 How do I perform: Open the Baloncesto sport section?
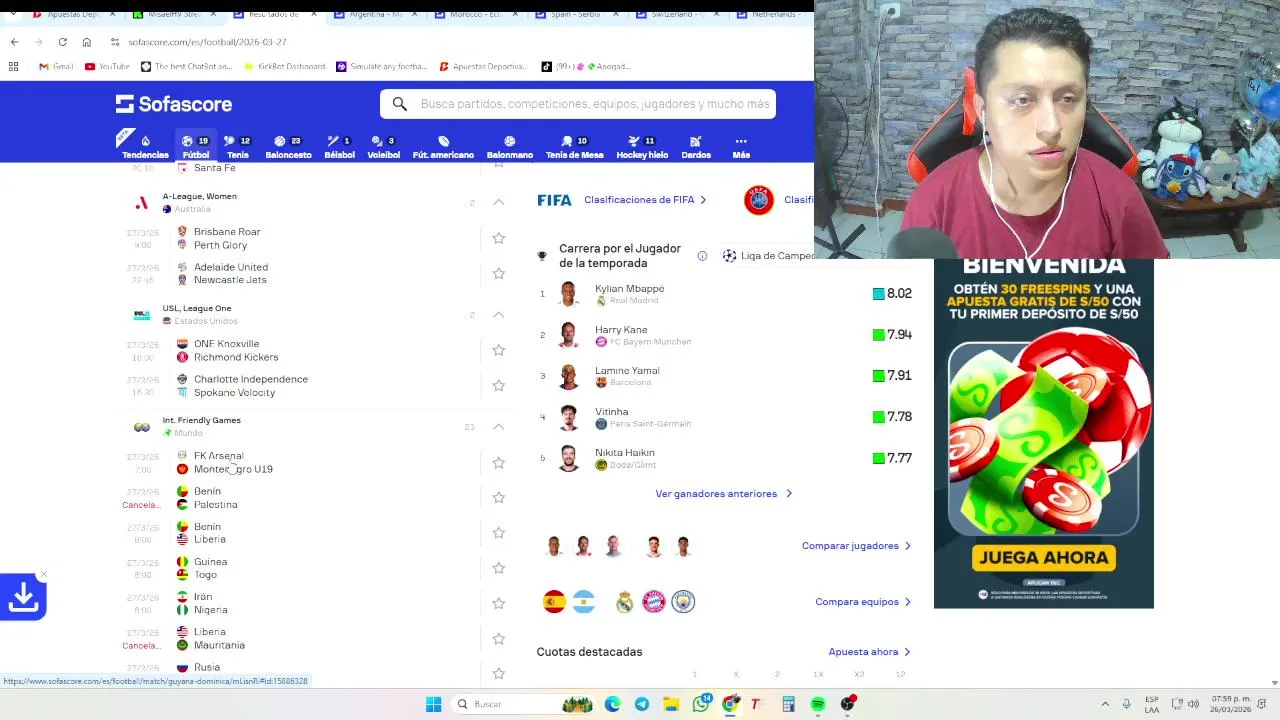[x=288, y=147]
